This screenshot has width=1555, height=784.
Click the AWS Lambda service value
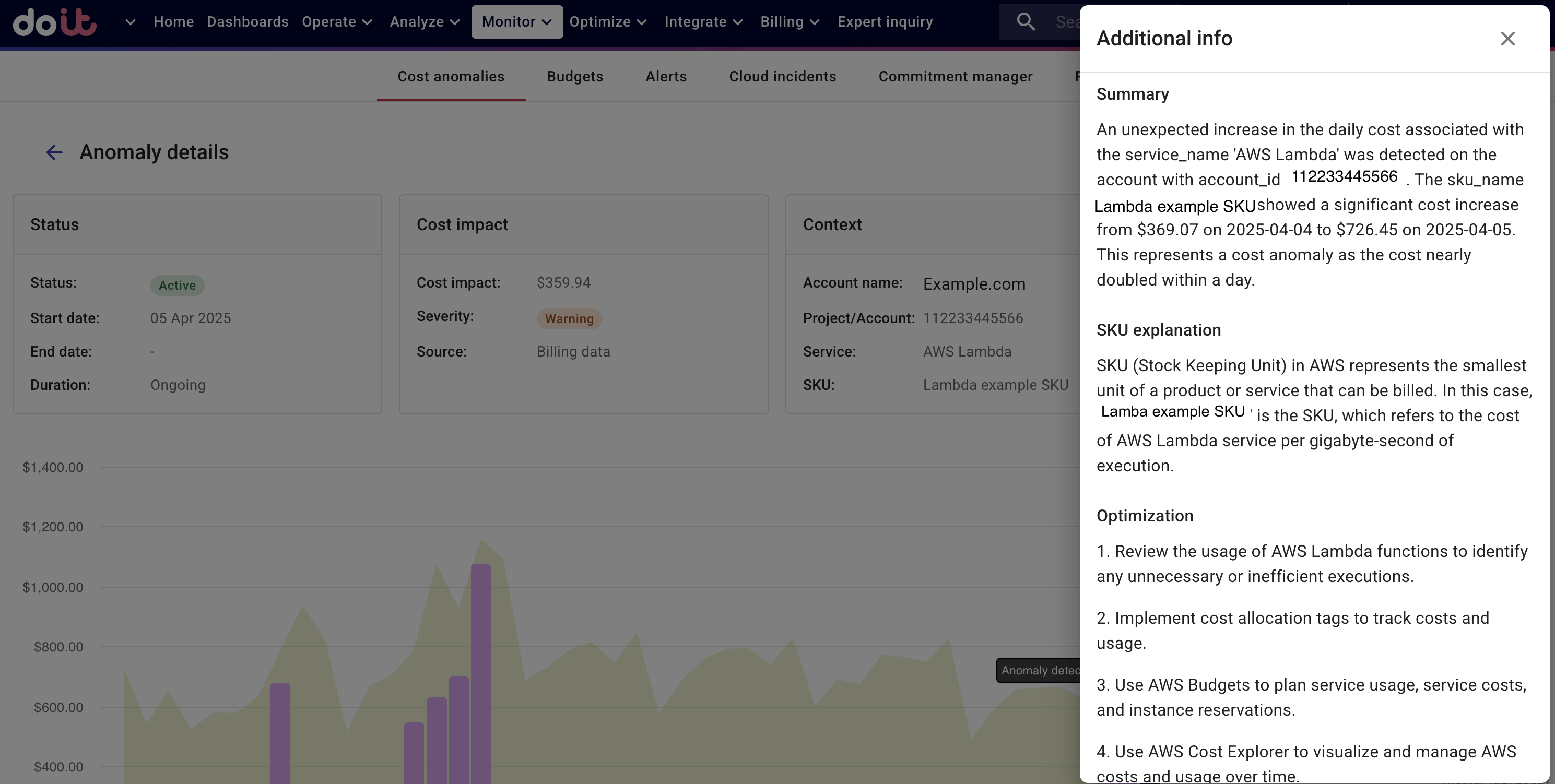[x=967, y=351]
